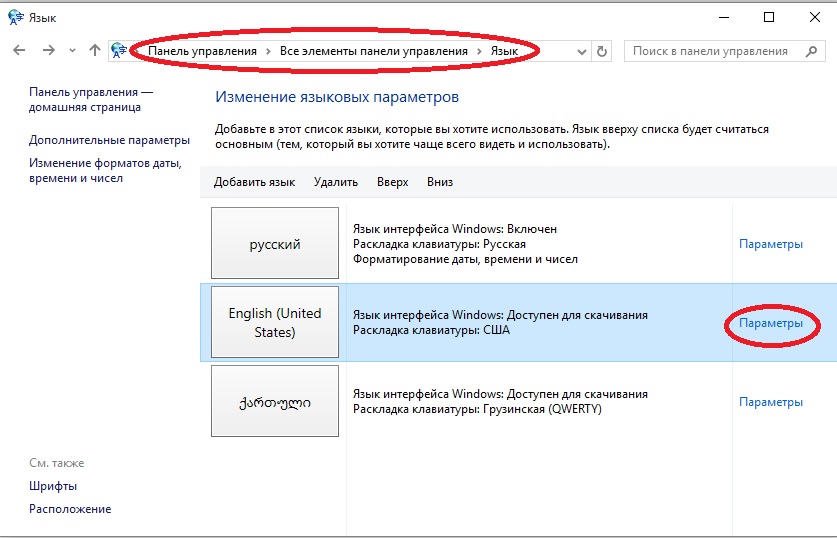Move language down with Вниз
Screen dimensions: 837x538
[x=440, y=182]
